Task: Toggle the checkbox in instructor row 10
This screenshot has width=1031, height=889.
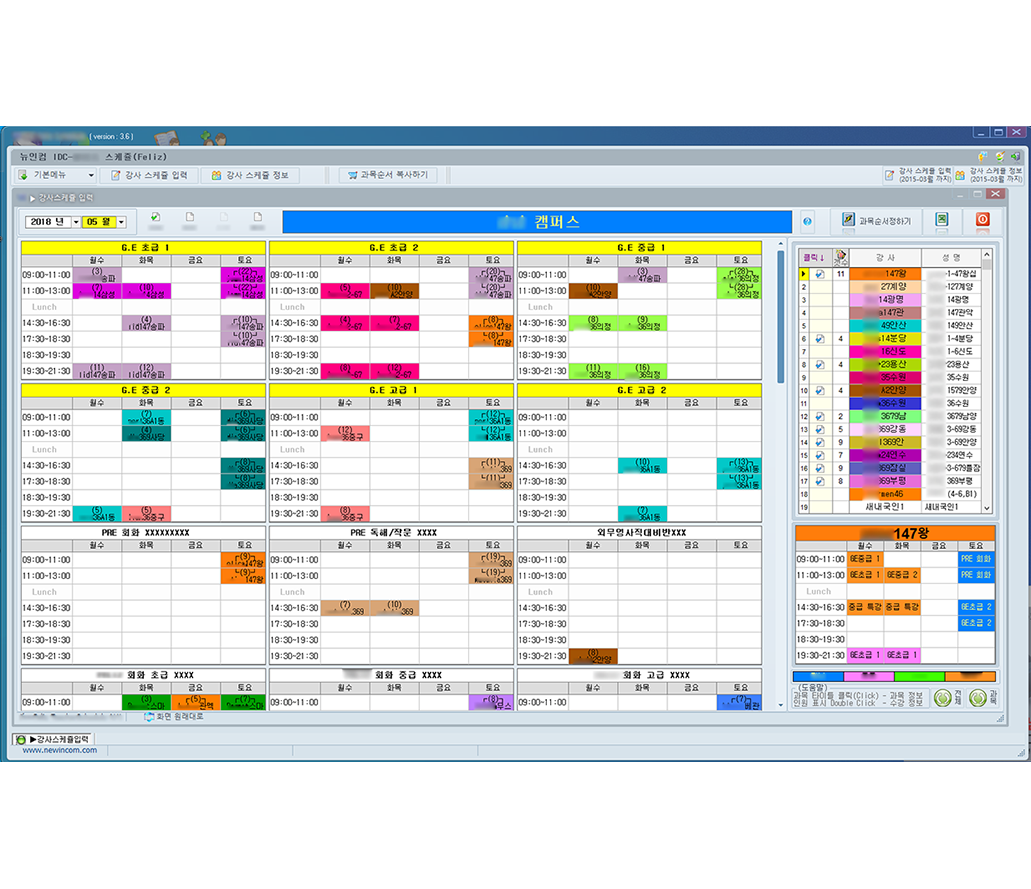Action: click(x=820, y=391)
